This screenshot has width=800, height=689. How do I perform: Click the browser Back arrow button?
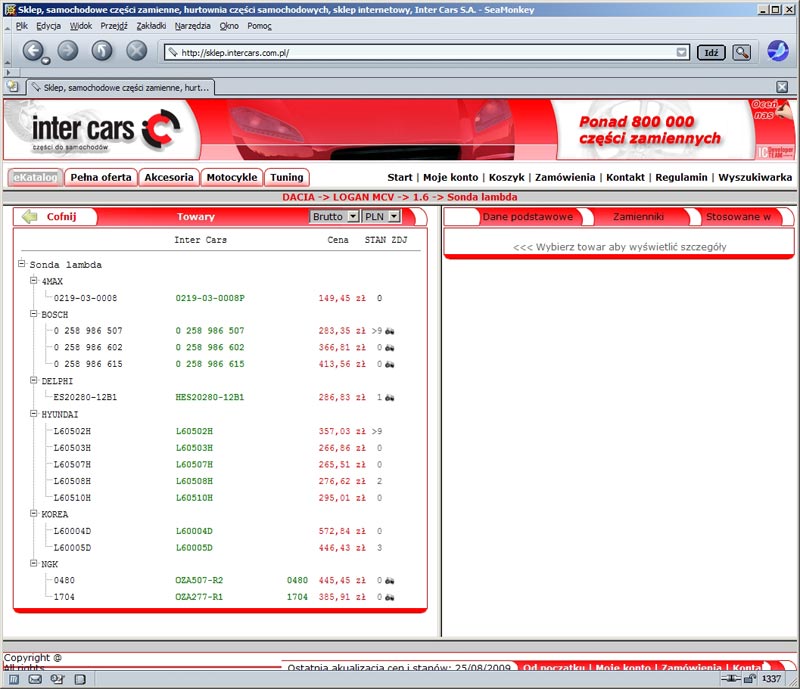(33, 50)
